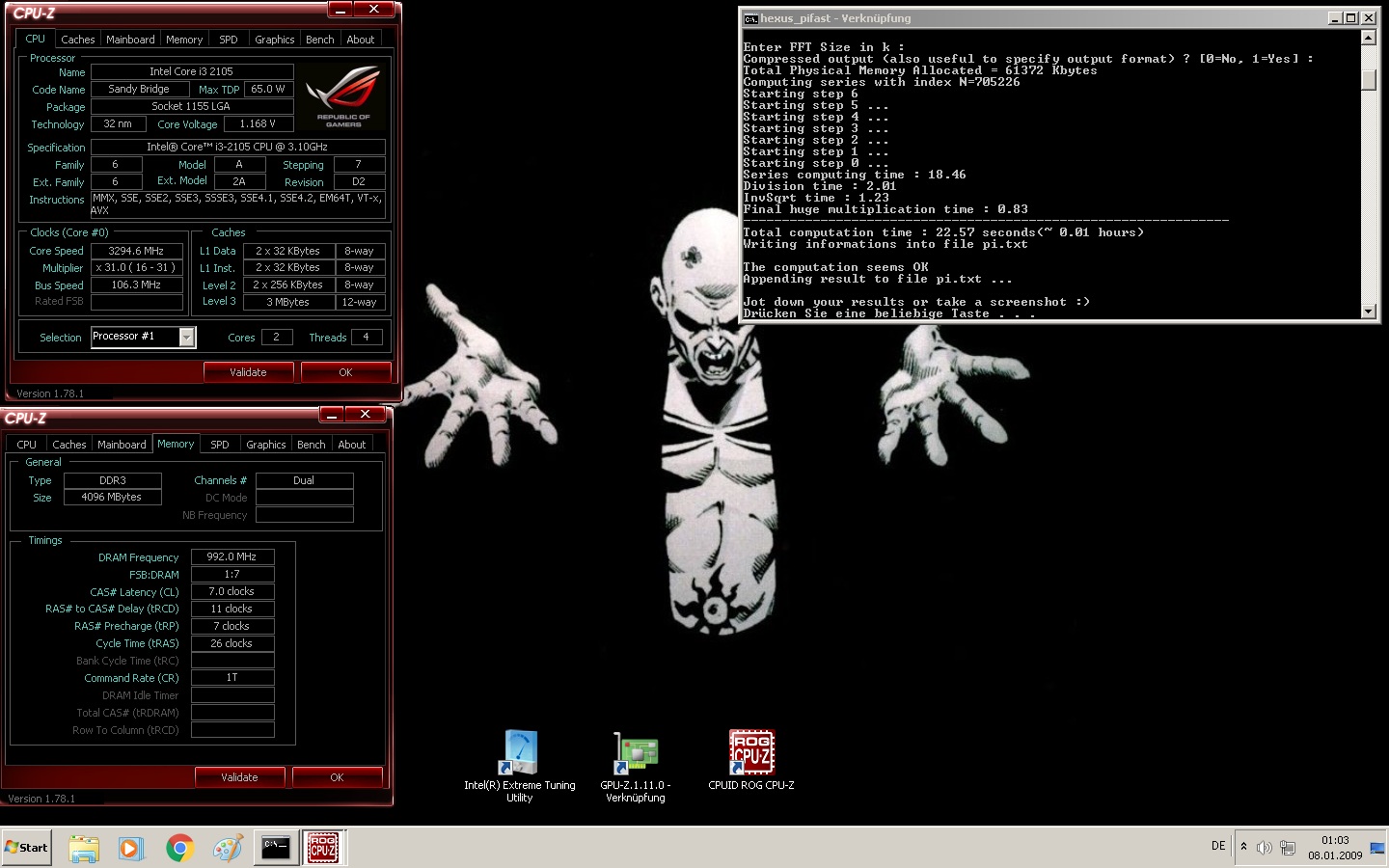Click hexus_pifast console title bar icon

pyautogui.click(x=750, y=18)
